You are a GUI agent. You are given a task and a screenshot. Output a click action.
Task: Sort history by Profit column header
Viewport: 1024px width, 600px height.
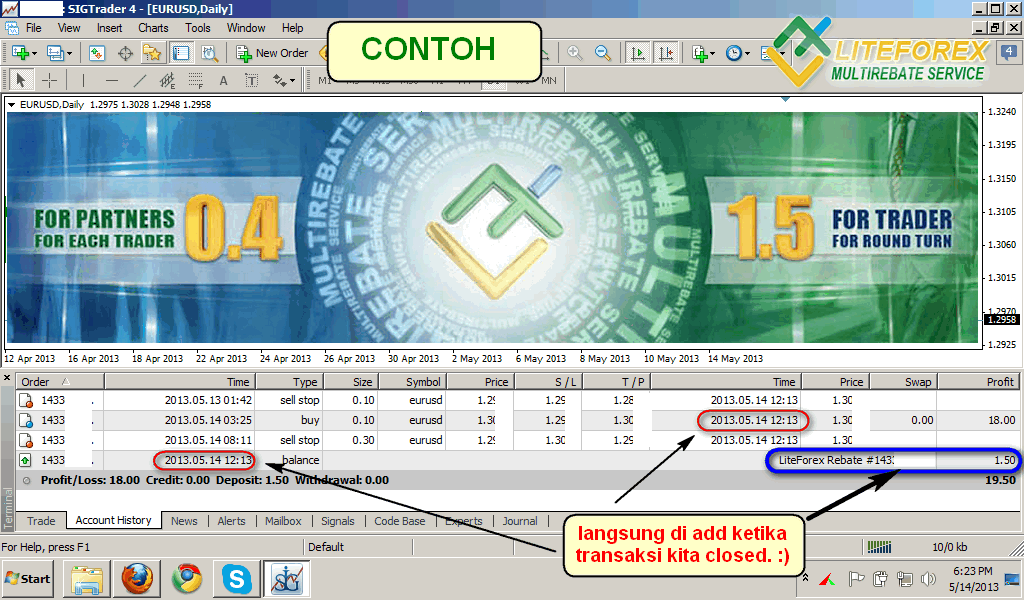click(x=979, y=382)
